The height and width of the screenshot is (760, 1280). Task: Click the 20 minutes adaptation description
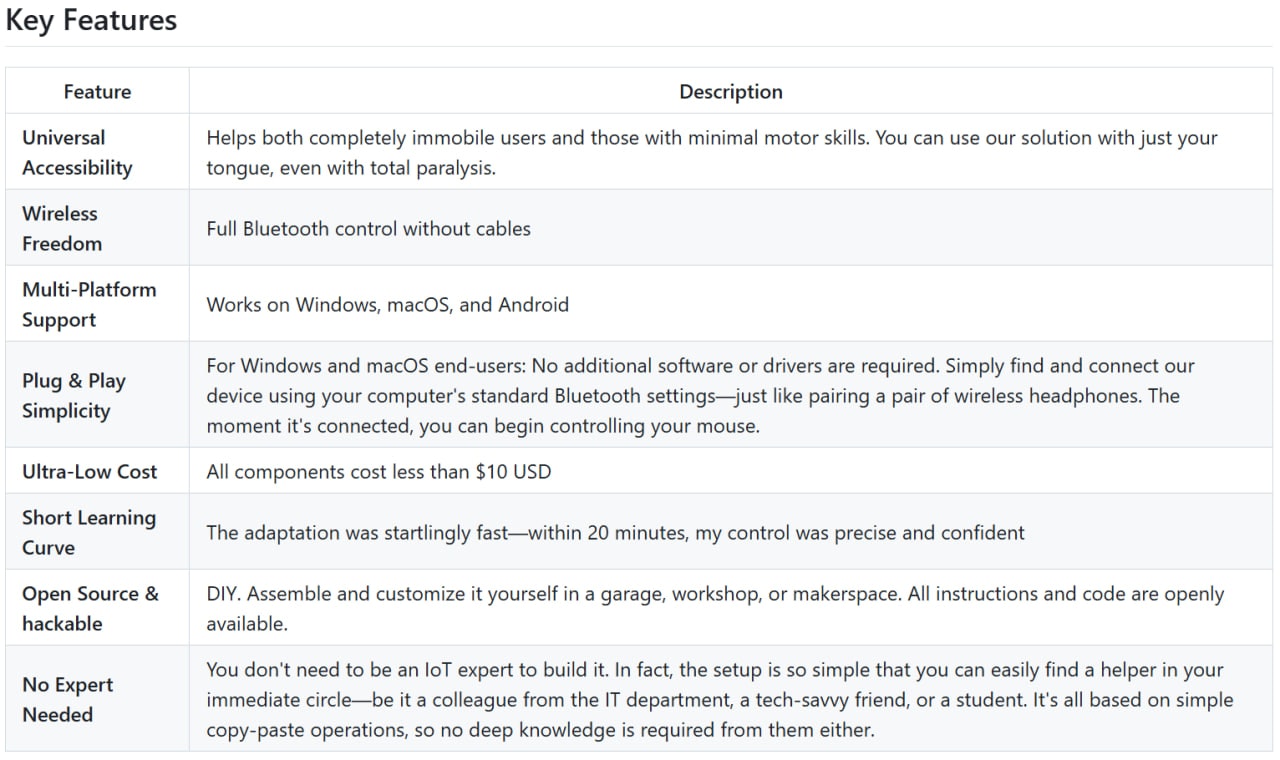pos(615,532)
